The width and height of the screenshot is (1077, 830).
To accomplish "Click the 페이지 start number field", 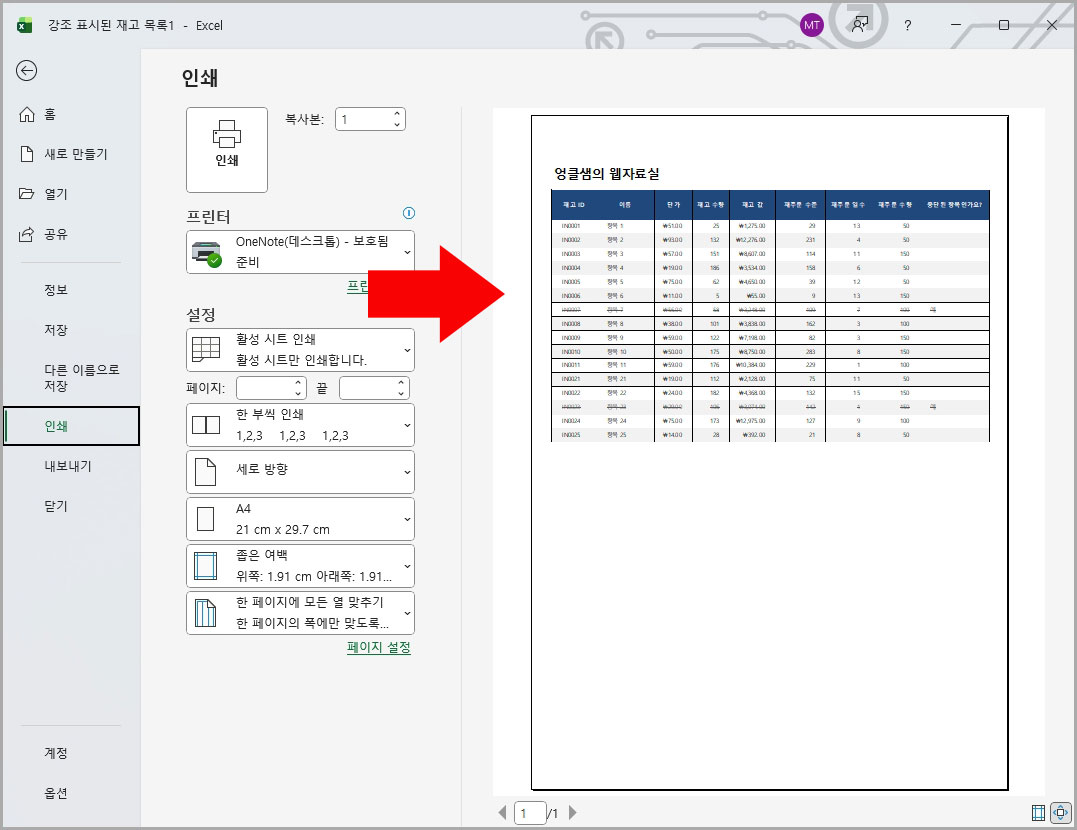I will tap(265, 388).
